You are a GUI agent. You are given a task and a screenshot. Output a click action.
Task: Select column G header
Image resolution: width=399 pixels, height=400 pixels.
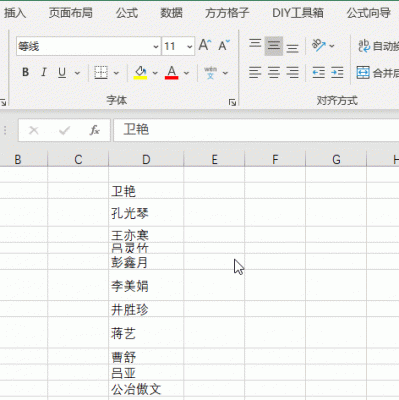click(x=336, y=159)
